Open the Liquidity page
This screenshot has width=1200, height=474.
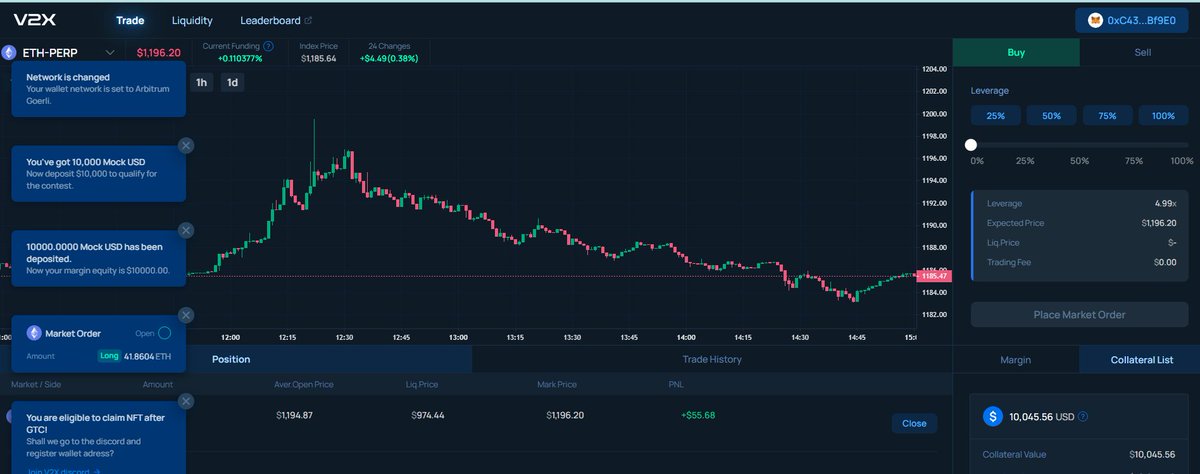click(x=192, y=20)
